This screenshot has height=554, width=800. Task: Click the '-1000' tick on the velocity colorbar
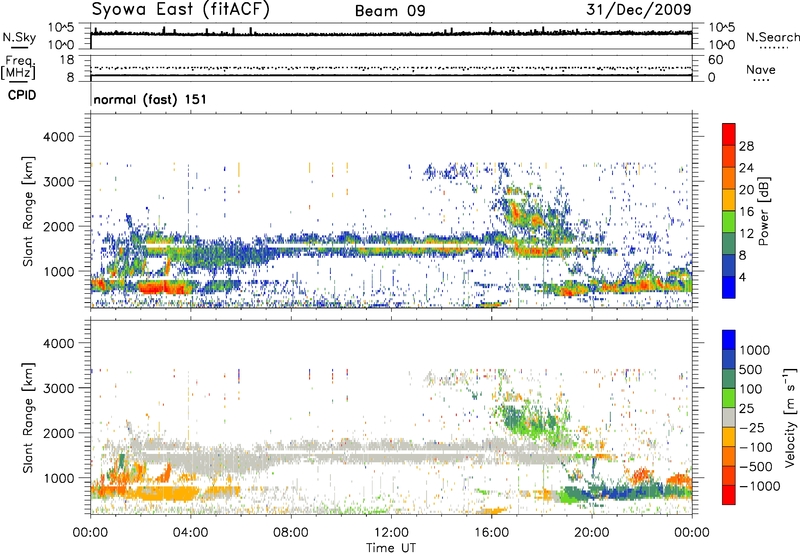tap(759, 486)
